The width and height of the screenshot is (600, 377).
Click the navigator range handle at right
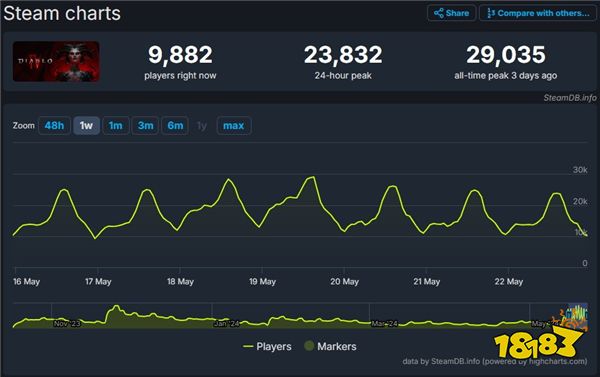pos(587,315)
